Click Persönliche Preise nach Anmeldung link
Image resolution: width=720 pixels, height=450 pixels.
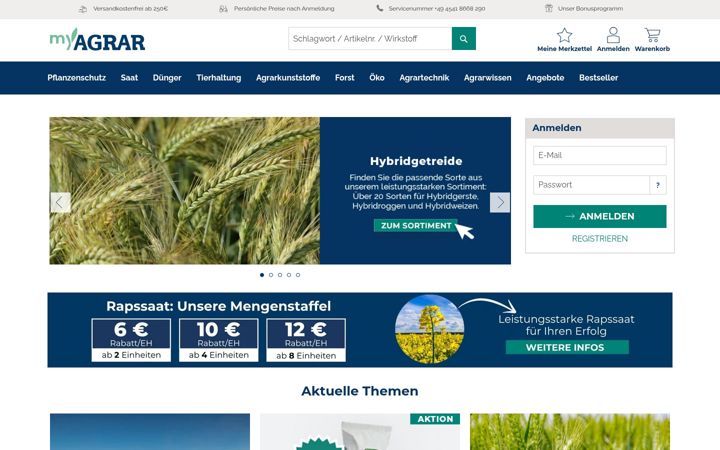[x=284, y=9]
